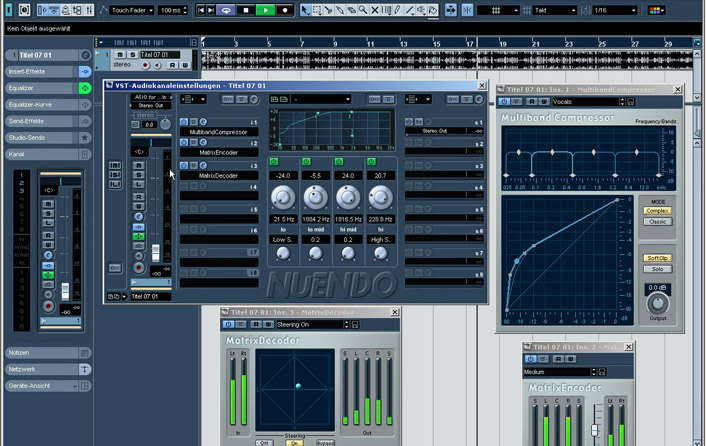The width and height of the screenshot is (706, 446).
Task: Select the Zoom magnifier tool
Action: pos(363,10)
